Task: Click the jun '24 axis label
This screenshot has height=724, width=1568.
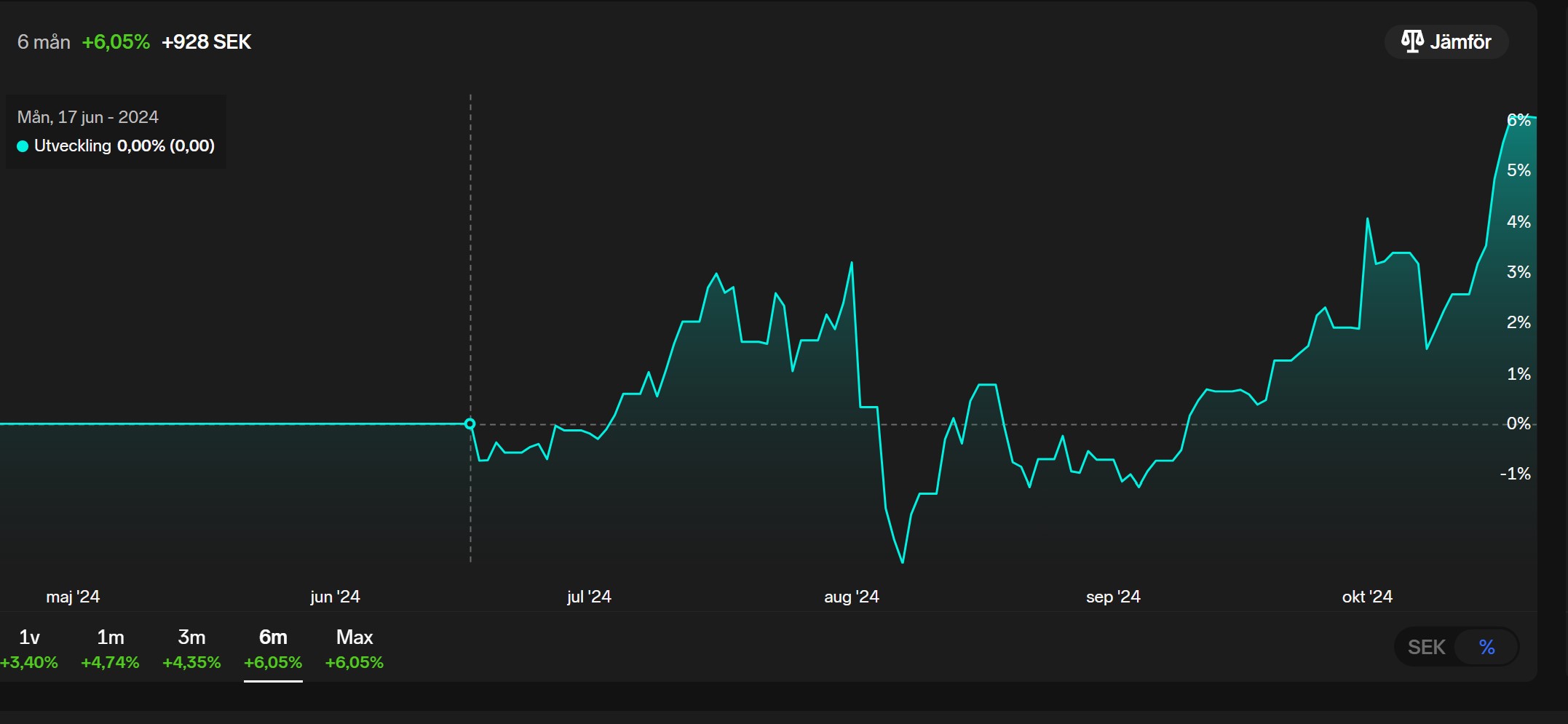Action: click(335, 597)
